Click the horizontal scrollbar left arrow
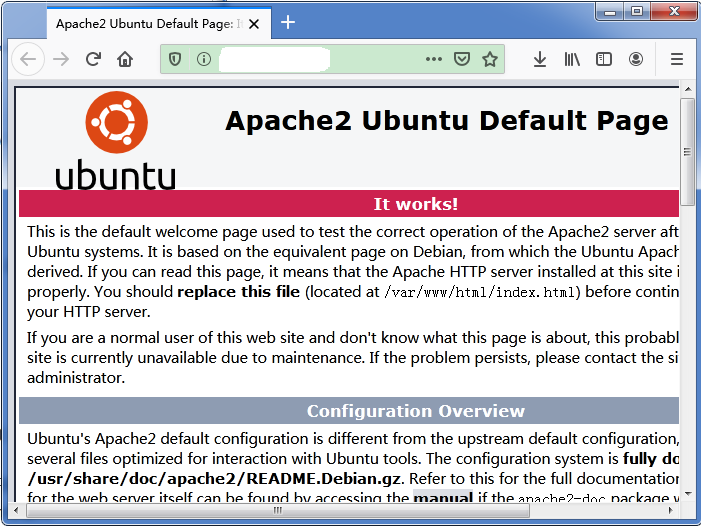 [x=17, y=510]
